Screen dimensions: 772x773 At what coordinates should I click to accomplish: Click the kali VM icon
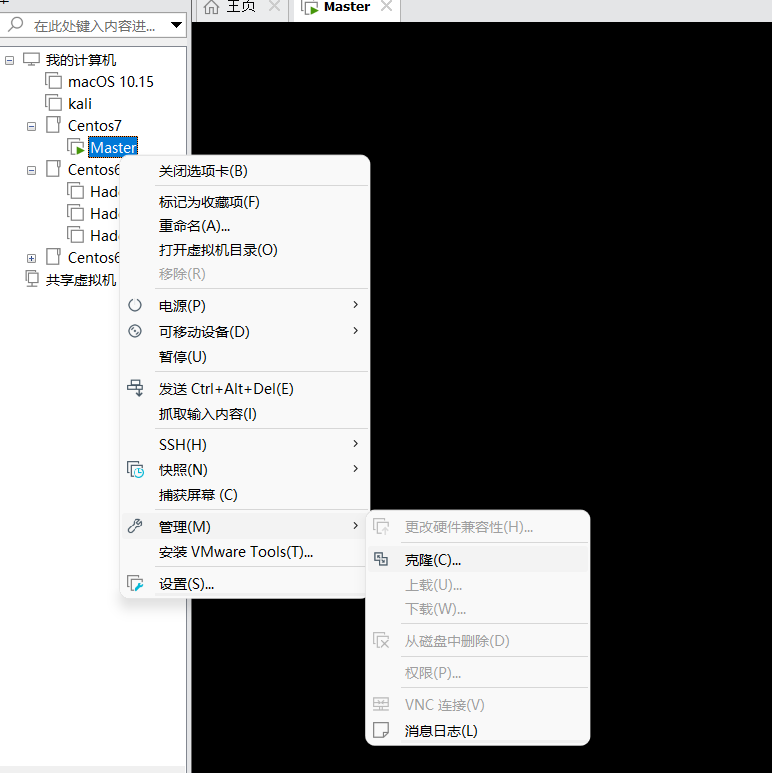(x=53, y=103)
